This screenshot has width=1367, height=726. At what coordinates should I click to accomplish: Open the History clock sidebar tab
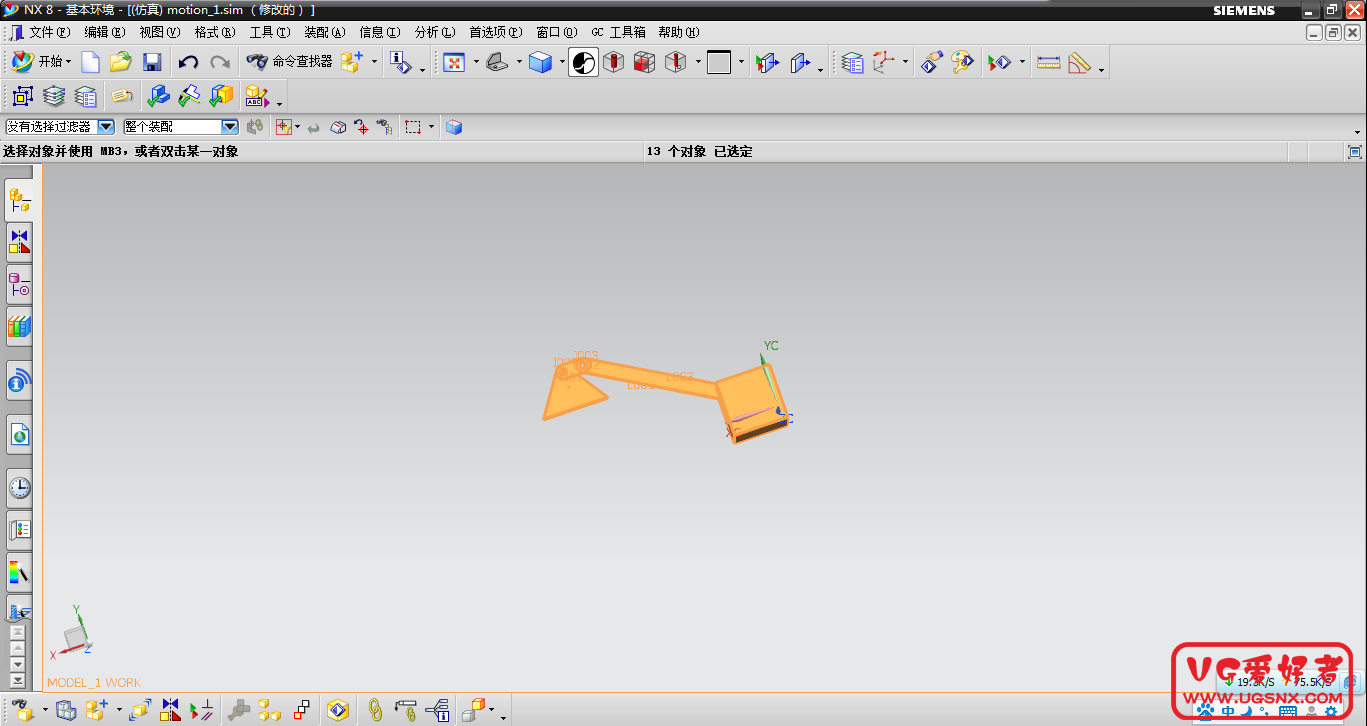point(19,488)
